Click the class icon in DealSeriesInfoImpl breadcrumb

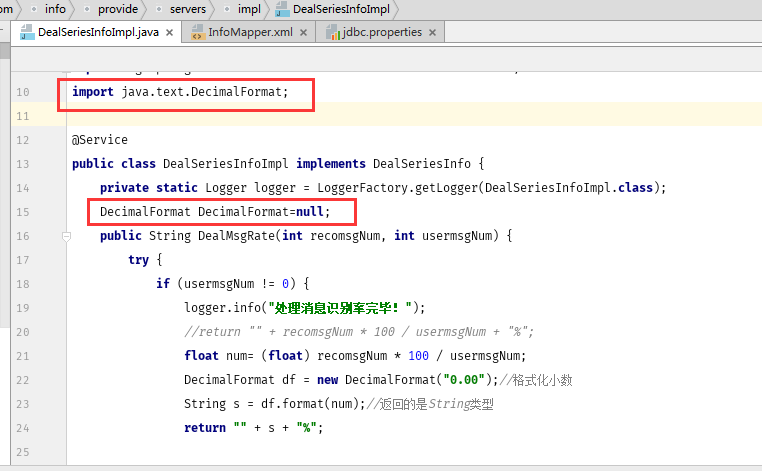point(282,9)
